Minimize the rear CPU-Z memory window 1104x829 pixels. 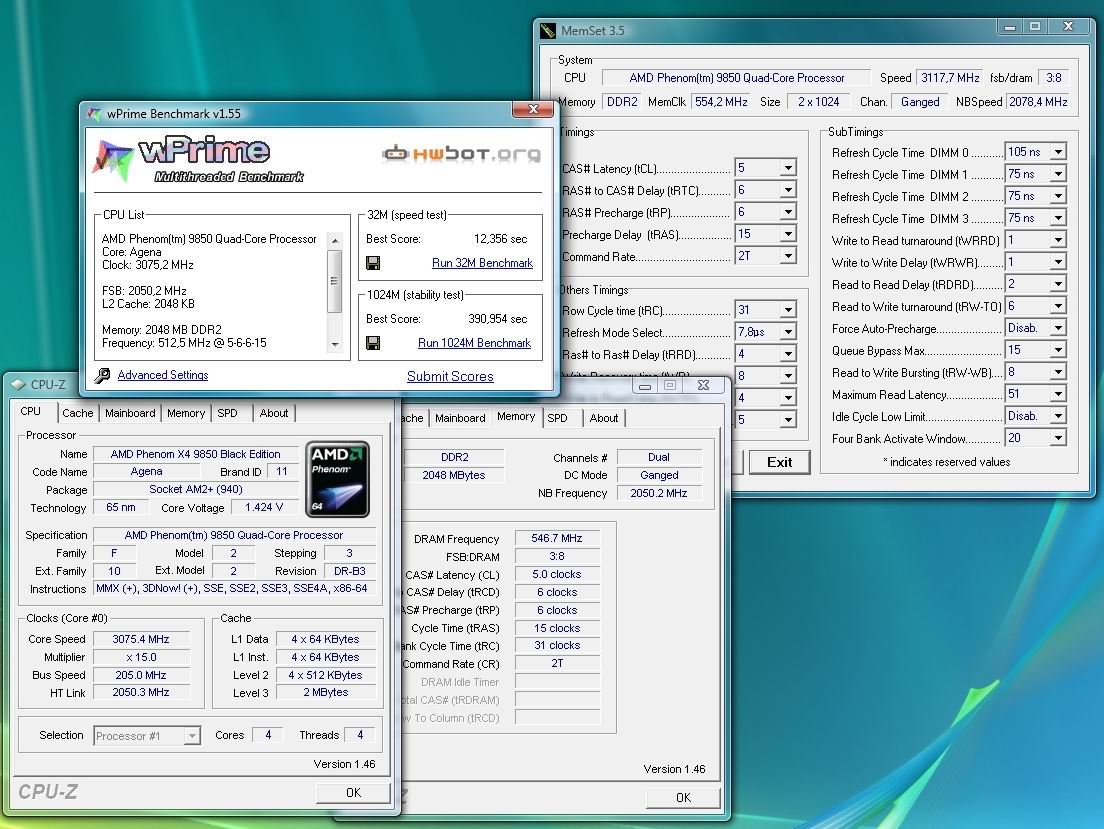tap(644, 385)
